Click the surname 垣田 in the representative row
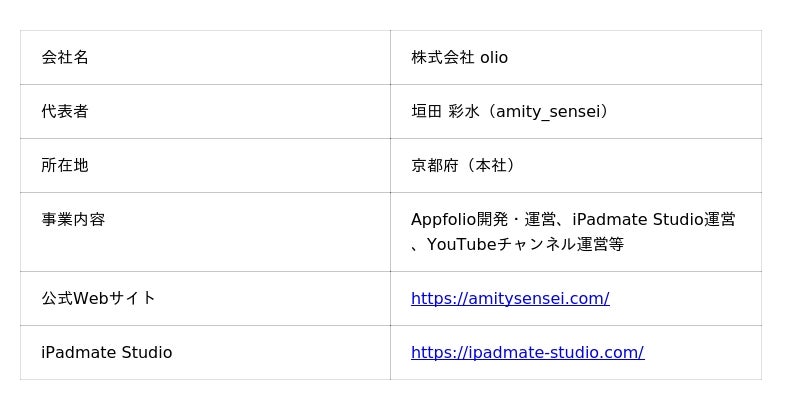The width and height of the screenshot is (800, 410). 426,111
